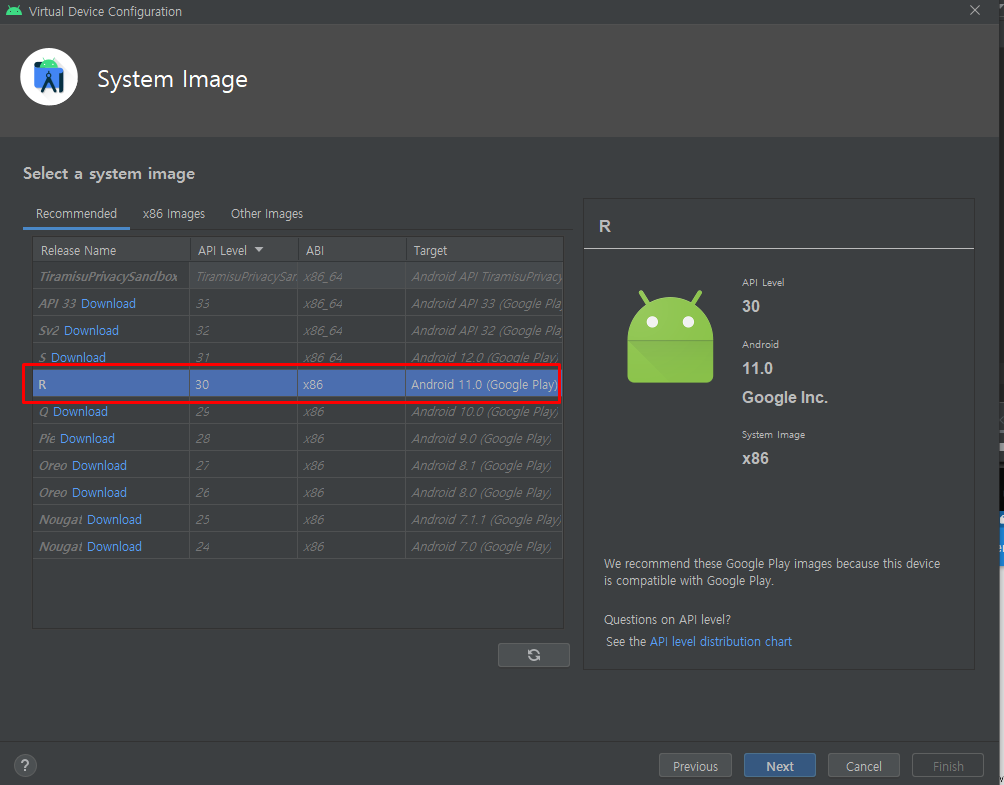This screenshot has width=1004, height=785.
Task: Click API level 30 in selected row
Action: coord(243,384)
